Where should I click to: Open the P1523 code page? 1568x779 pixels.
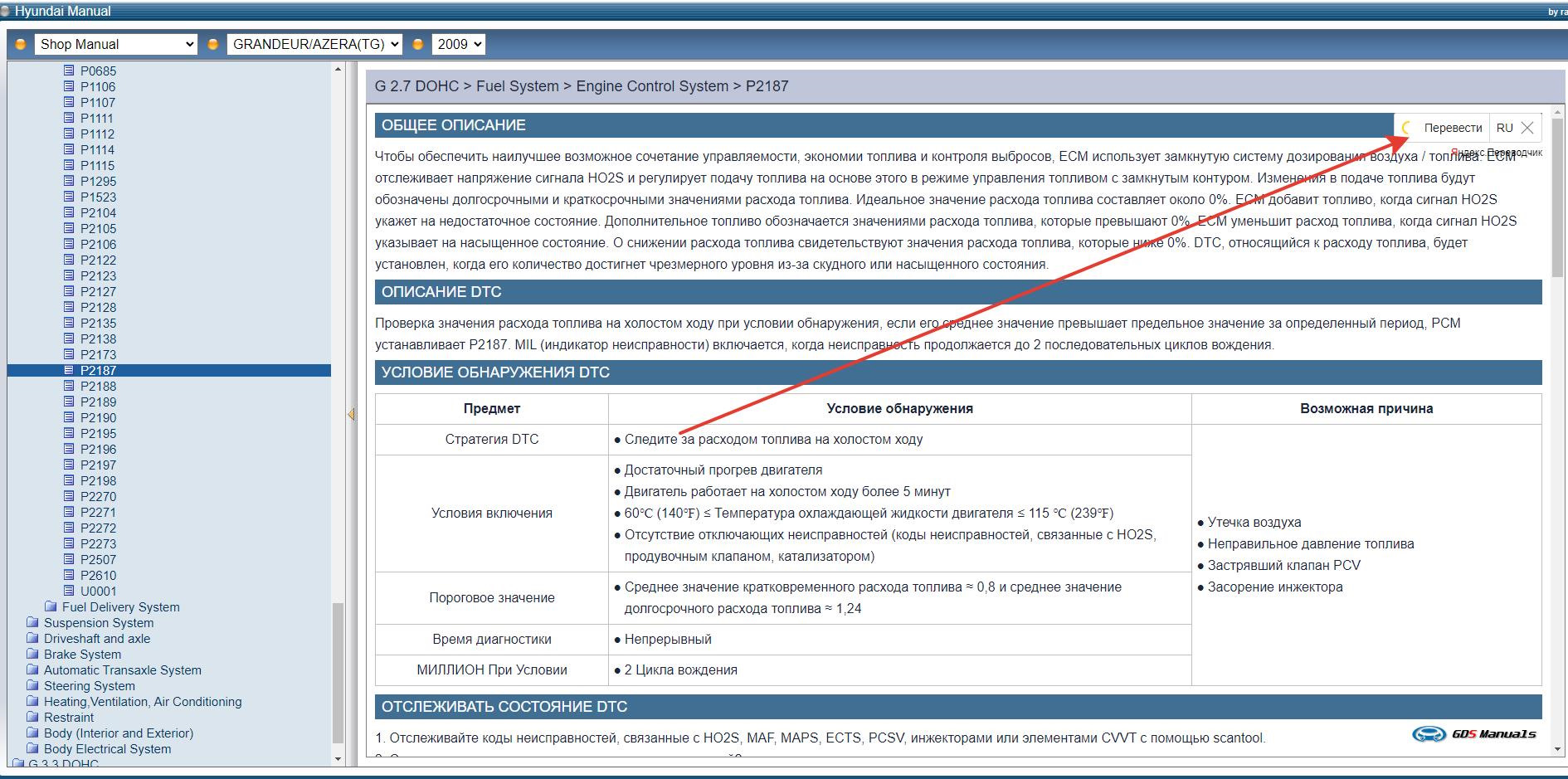[x=98, y=197]
